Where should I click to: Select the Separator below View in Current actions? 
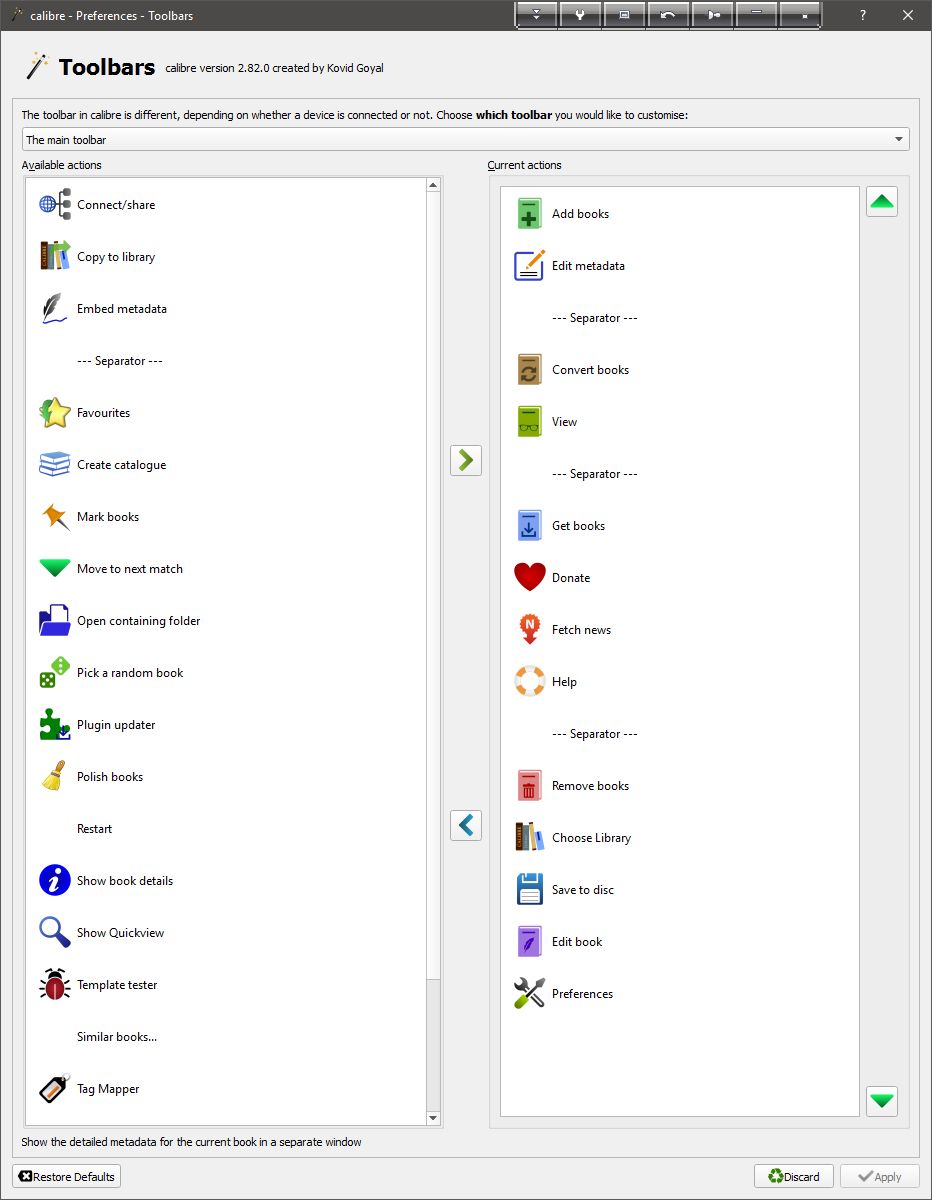(x=595, y=474)
